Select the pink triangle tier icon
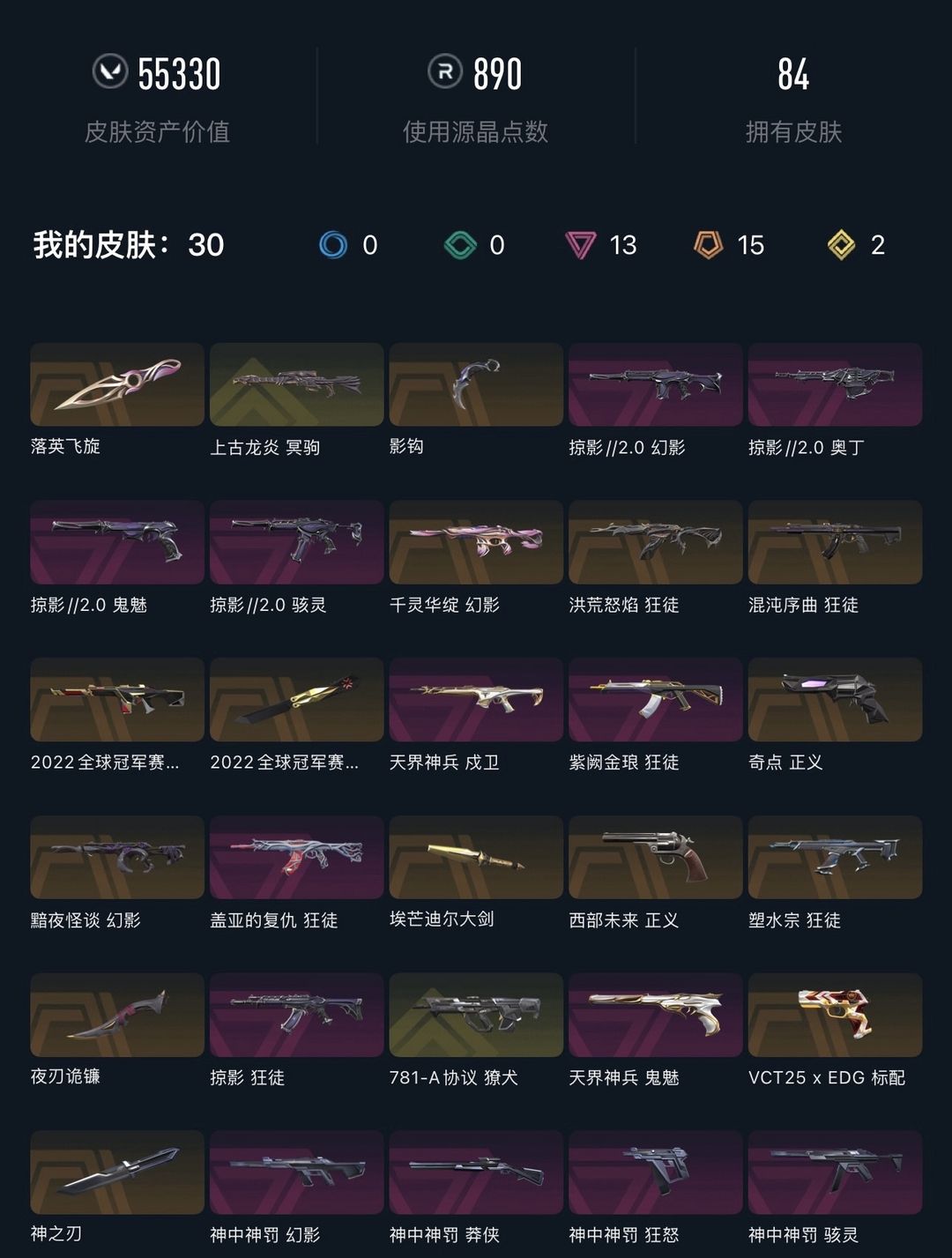Screen dimensions: 952x1258 click(x=580, y=244)
